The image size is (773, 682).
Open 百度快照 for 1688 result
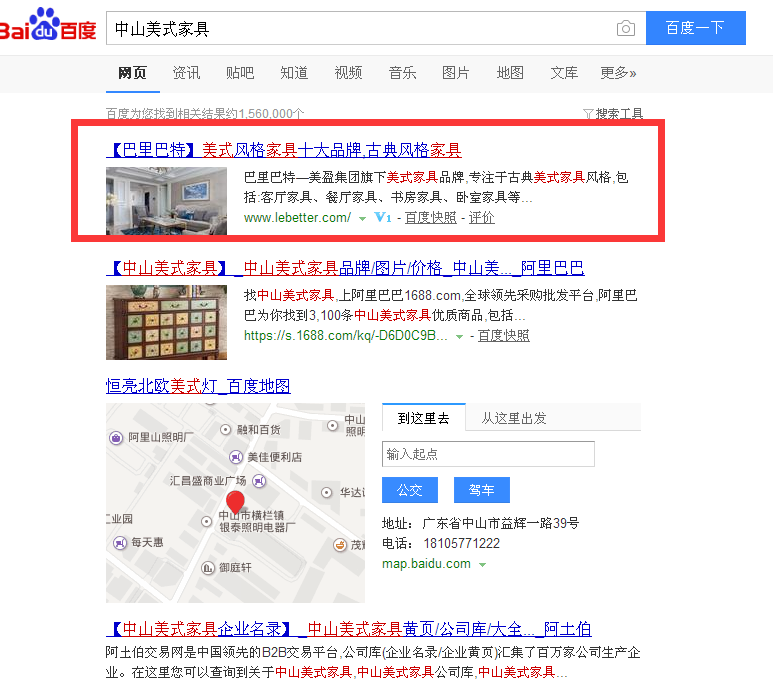504,336
